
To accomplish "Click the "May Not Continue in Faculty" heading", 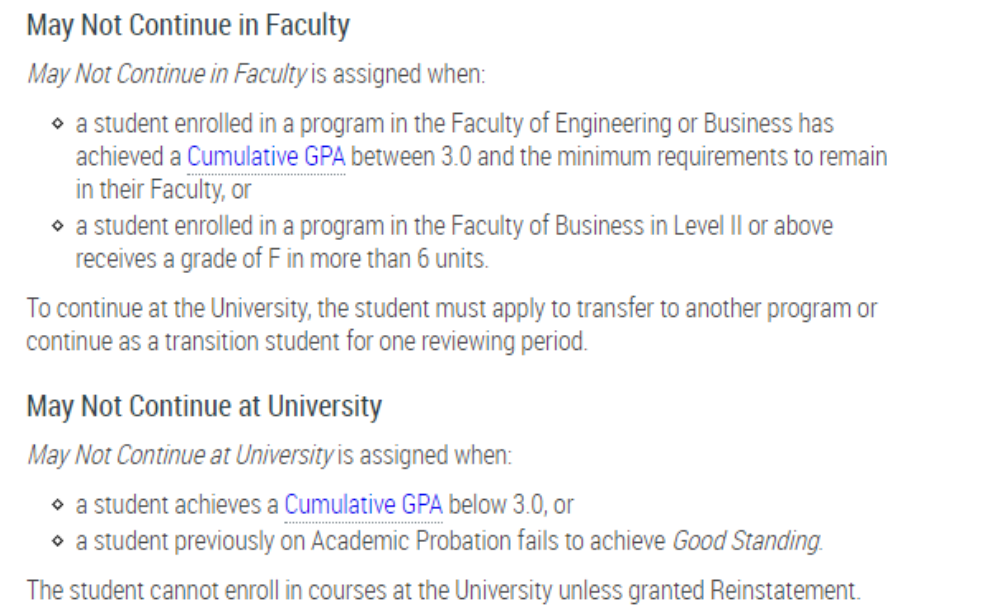I will [x=188, y=26].
